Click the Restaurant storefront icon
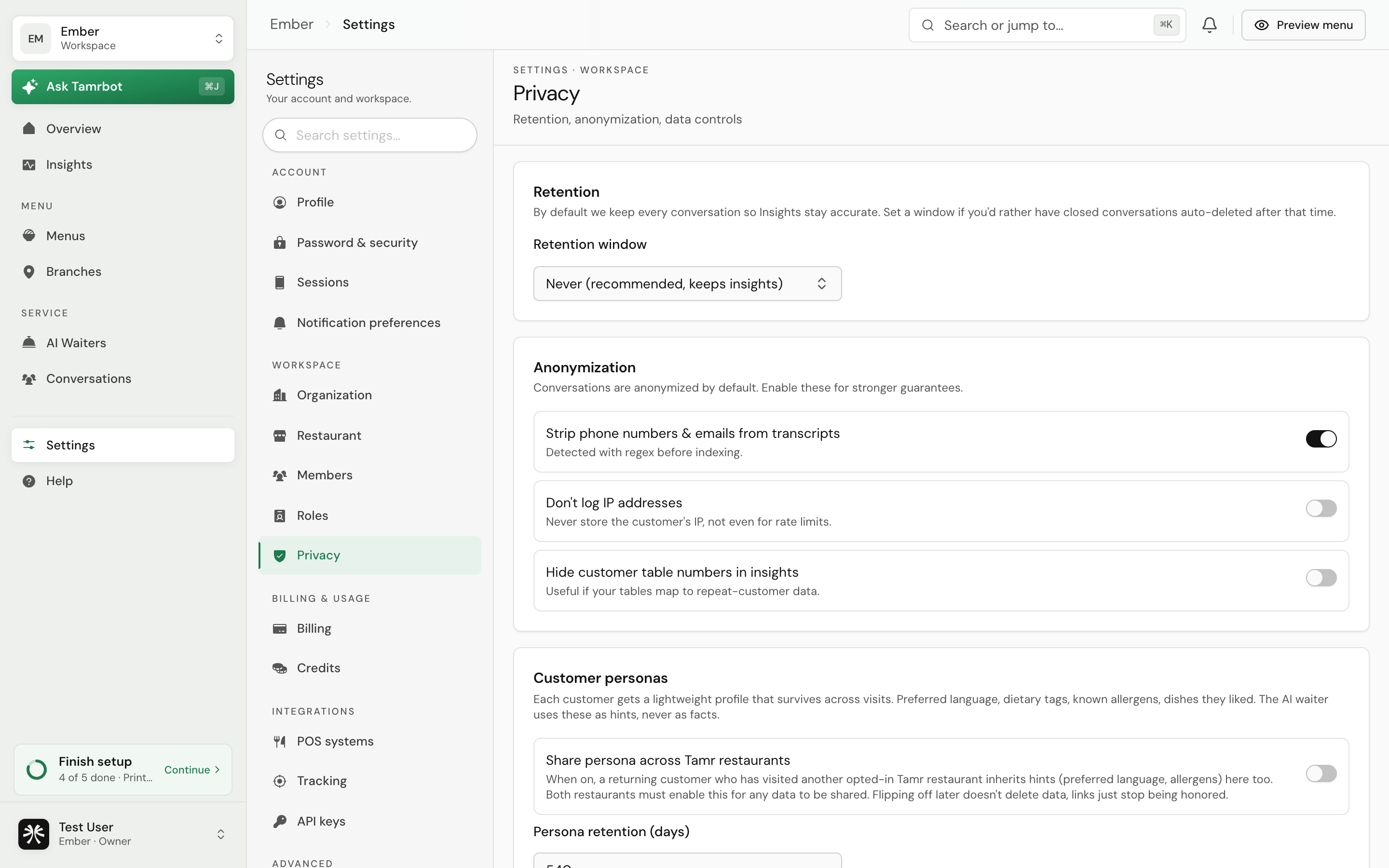This screenshot has width=1389, height=868. click(280, 435)
